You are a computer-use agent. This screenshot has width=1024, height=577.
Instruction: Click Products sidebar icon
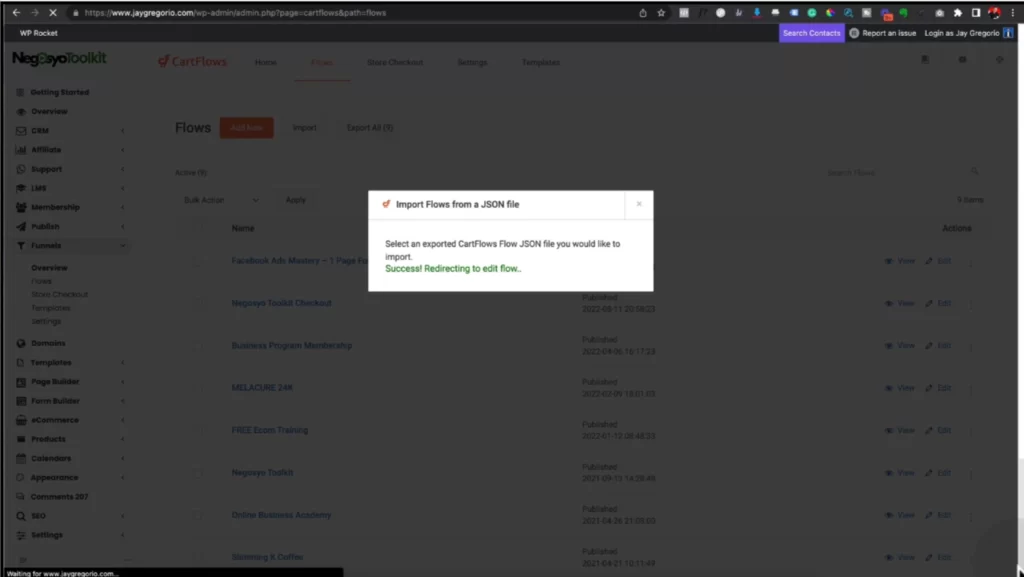pyautogui.click(x=21, y=439)
